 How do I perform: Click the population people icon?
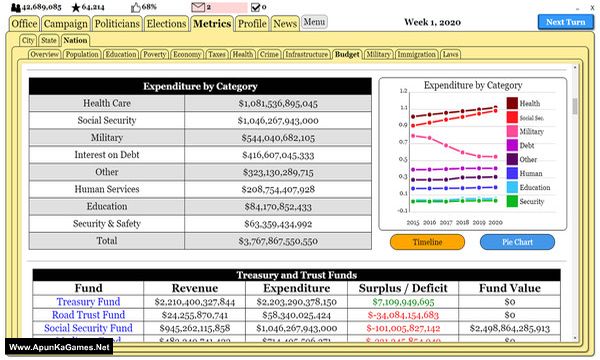click(x=16, y=7)
